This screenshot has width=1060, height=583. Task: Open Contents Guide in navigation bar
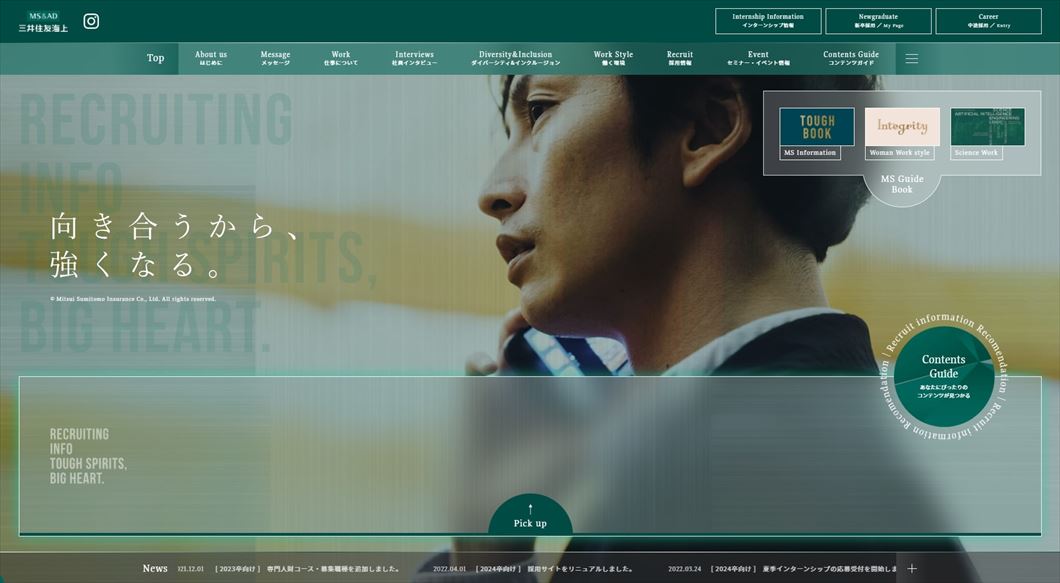pyautogui.click(x=851, y=58)
